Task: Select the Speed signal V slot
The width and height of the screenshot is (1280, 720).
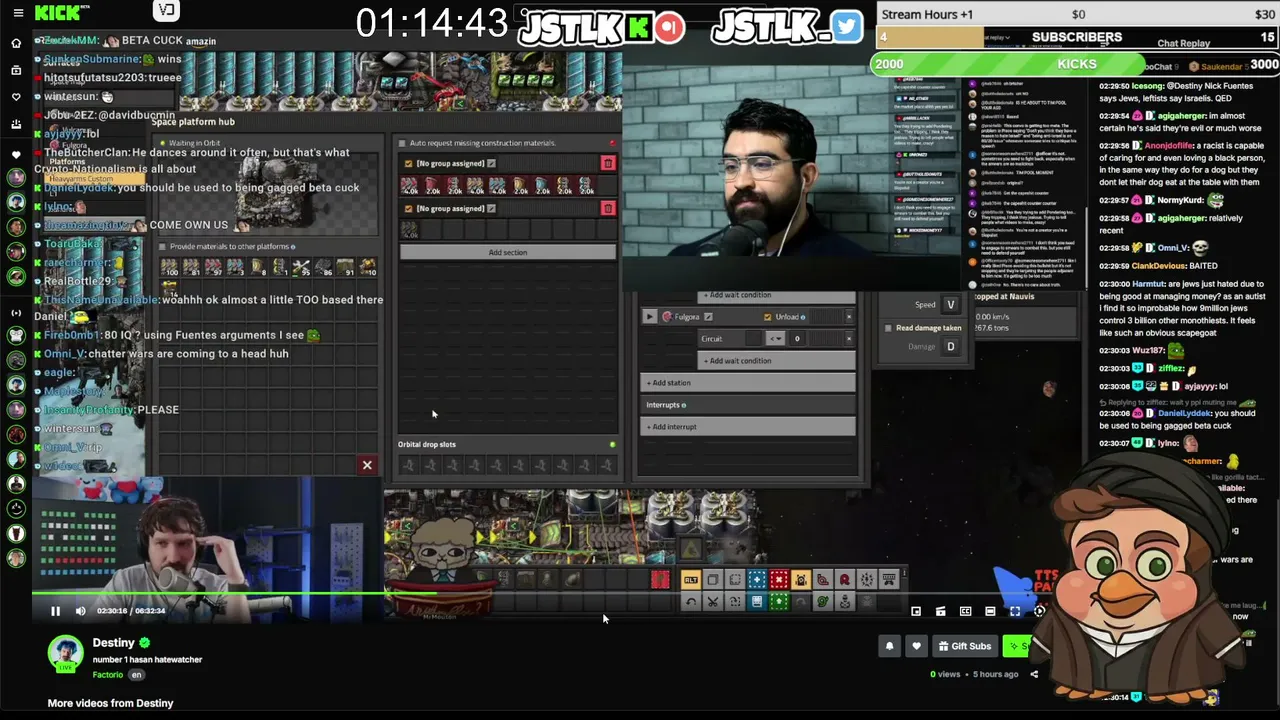Action: [951, 305]
